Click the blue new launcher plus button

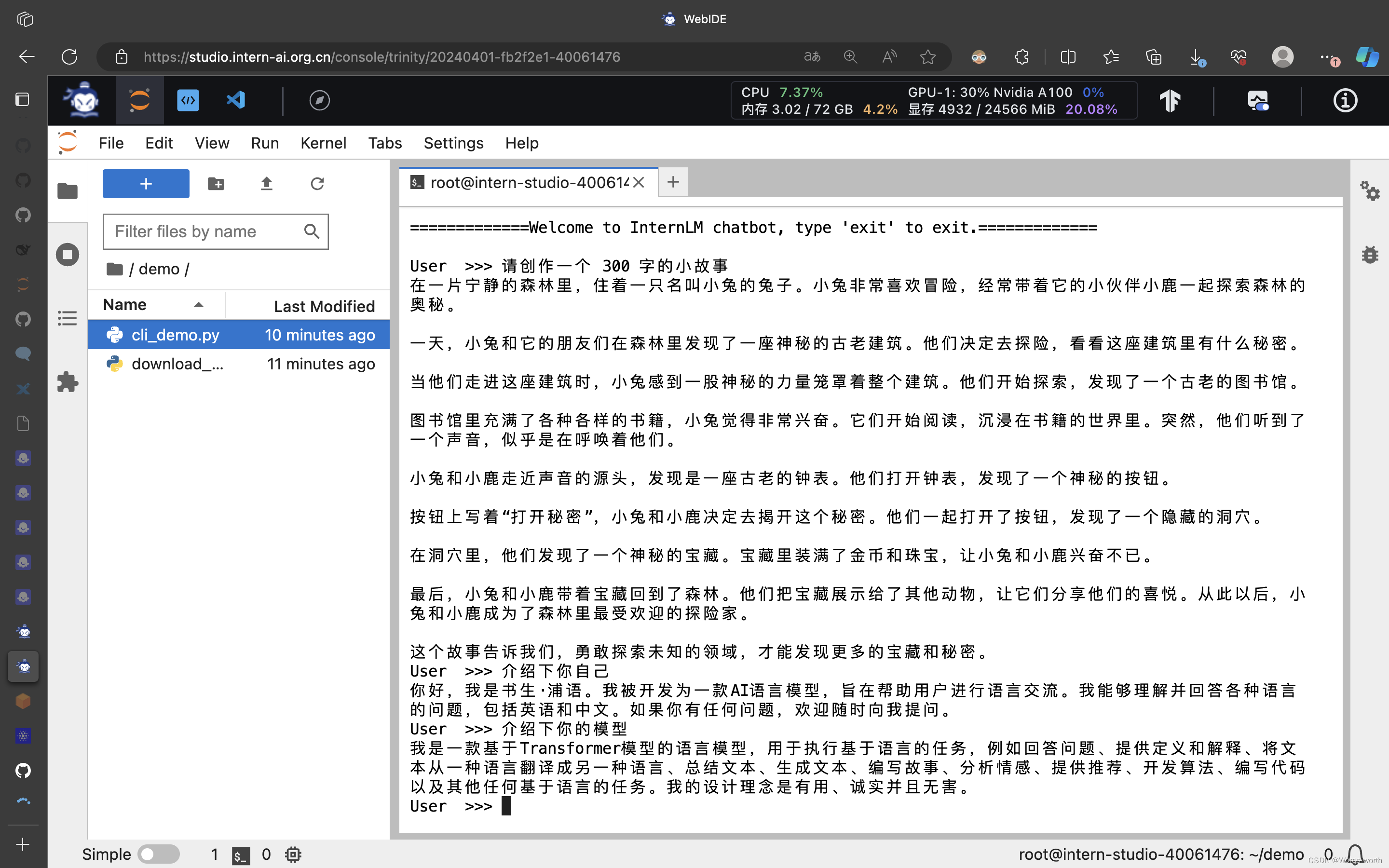[146, 184]
